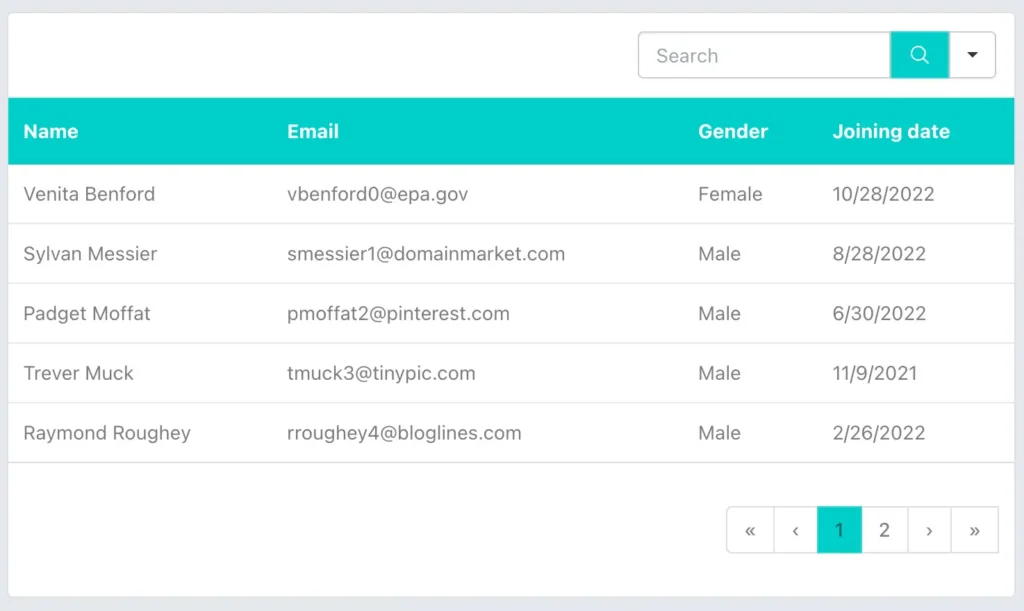Go to previous page arrow
The height and width of the screenshot is (611, 1024).
[795, 530]
